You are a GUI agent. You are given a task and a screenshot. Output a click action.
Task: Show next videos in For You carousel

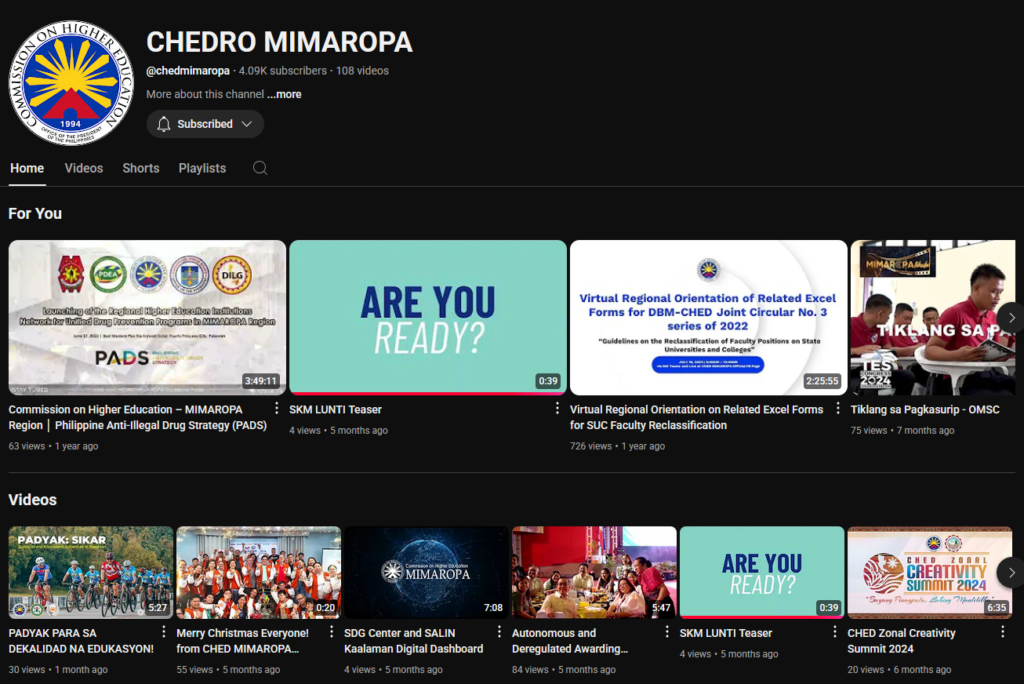[x=1011, y=318]
